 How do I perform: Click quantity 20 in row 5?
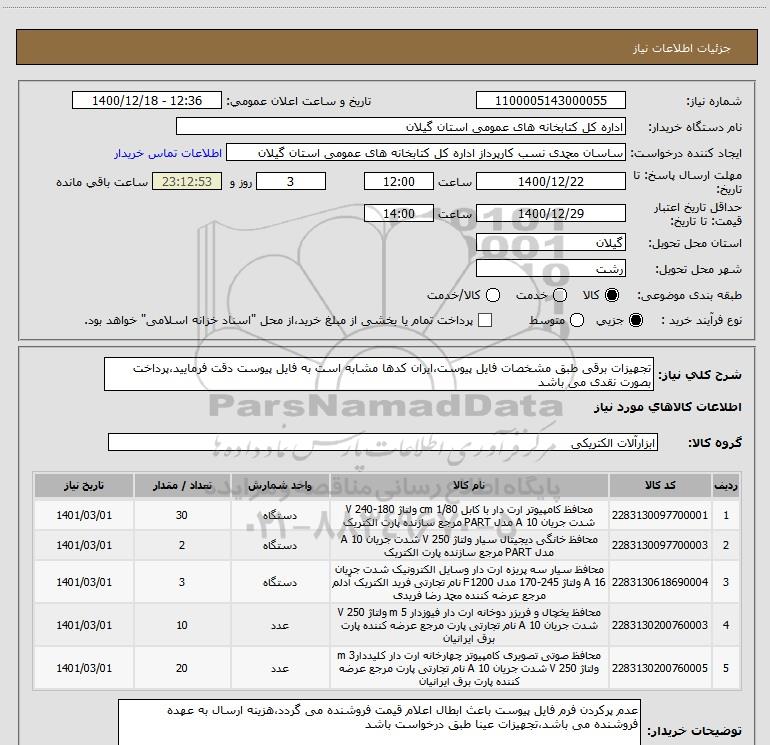point(182,668)
